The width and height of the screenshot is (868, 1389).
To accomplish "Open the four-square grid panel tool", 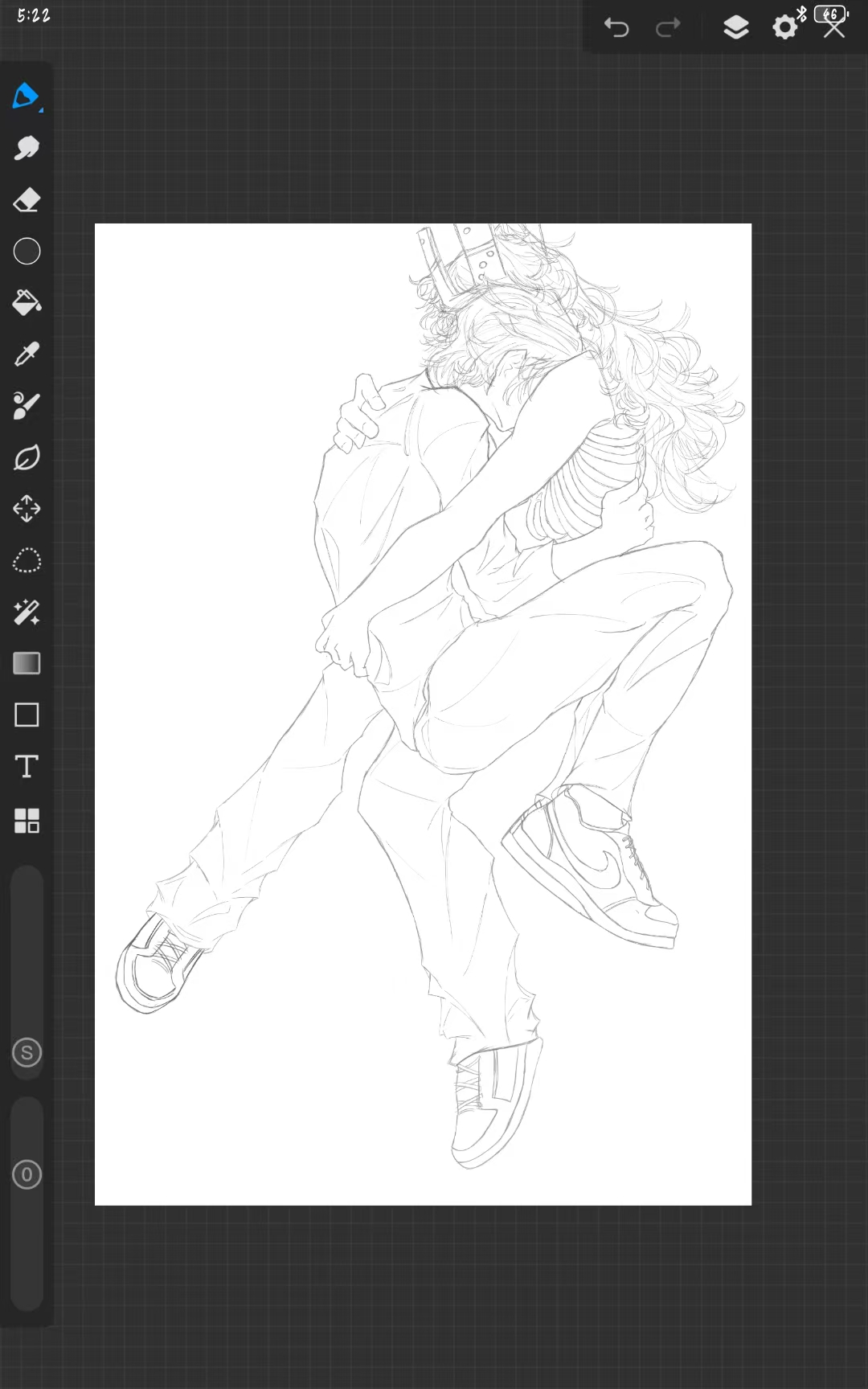I will tap(27, 821).
